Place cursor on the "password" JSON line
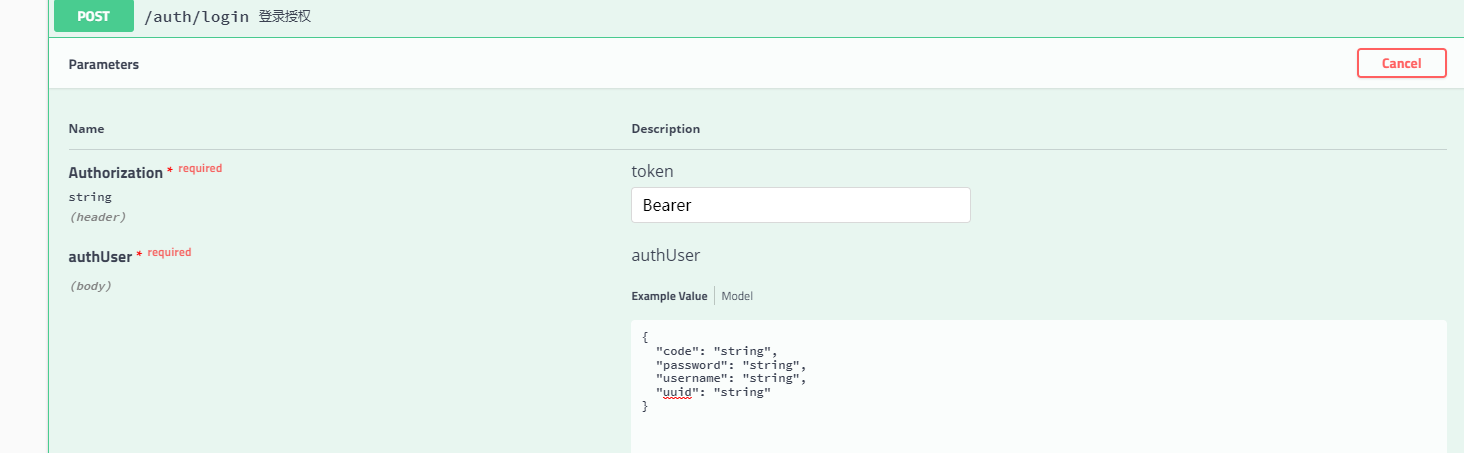1464x453 pixels. point(730,365)
